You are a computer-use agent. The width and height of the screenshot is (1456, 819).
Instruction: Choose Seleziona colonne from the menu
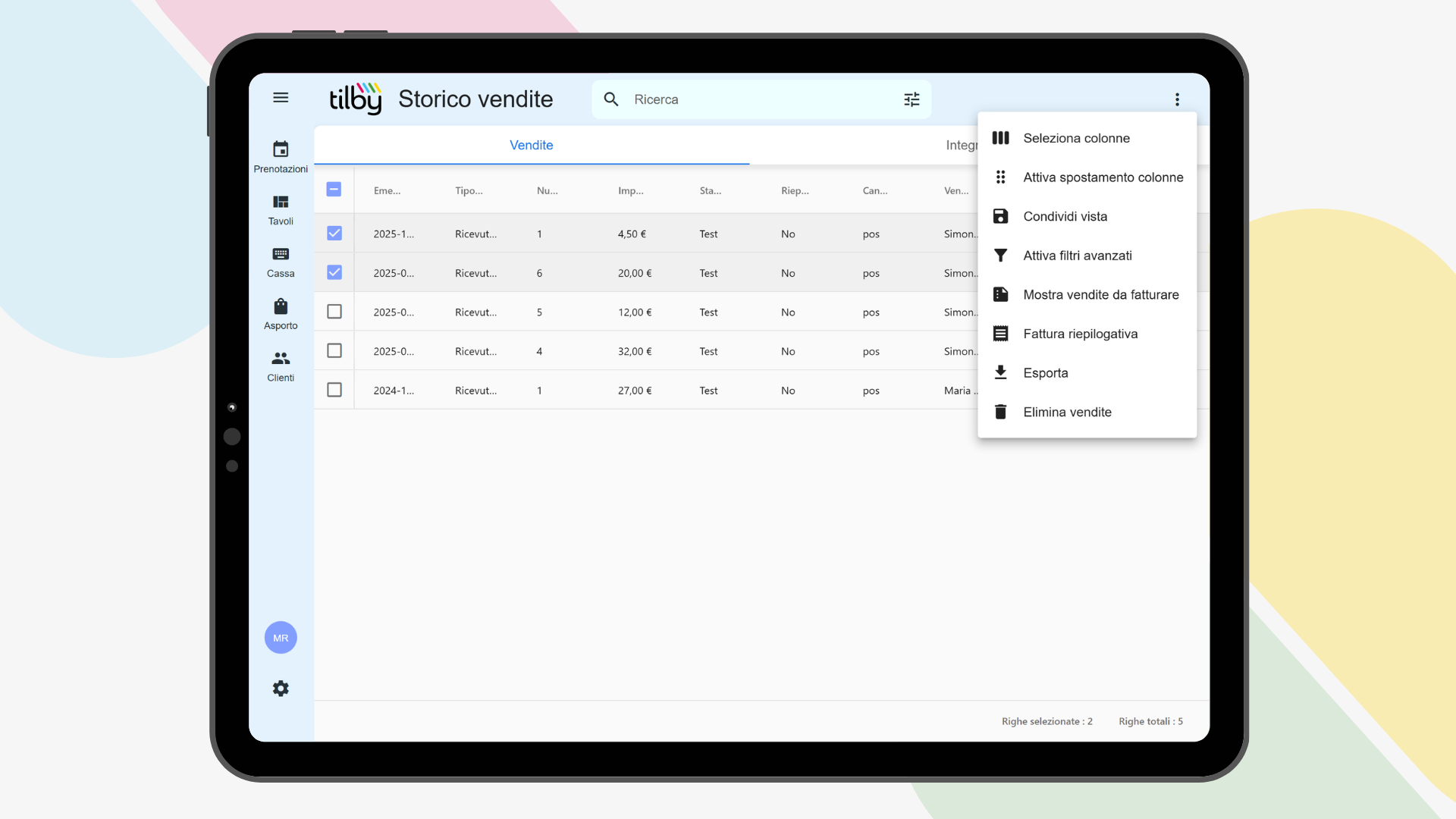(x=1087, y=138)
